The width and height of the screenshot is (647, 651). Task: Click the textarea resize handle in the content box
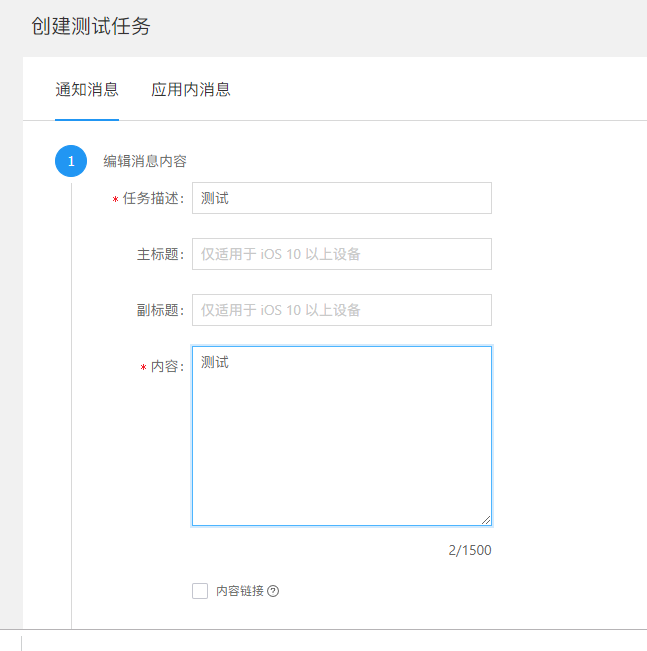[486, 520]
